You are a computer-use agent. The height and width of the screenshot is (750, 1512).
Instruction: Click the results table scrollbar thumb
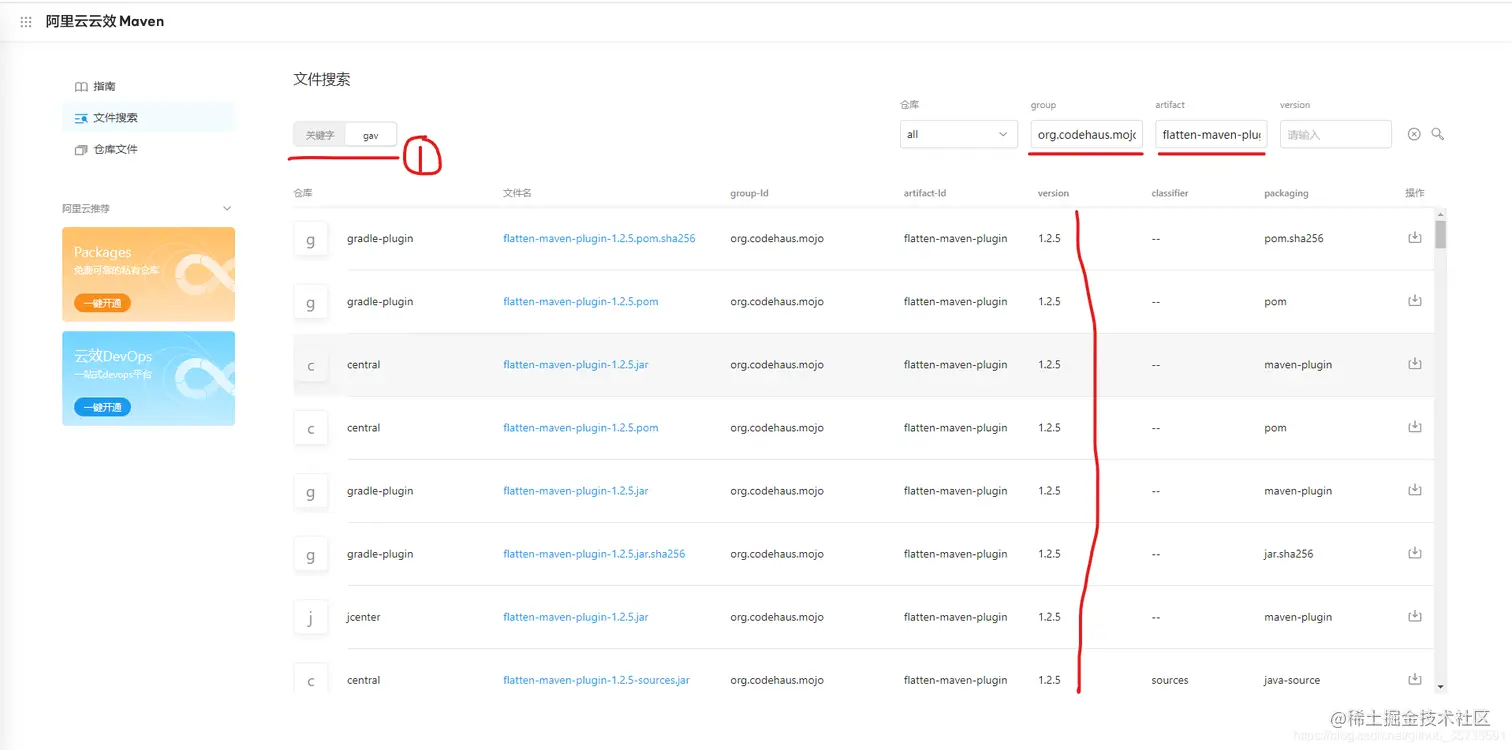(1441, 234)
